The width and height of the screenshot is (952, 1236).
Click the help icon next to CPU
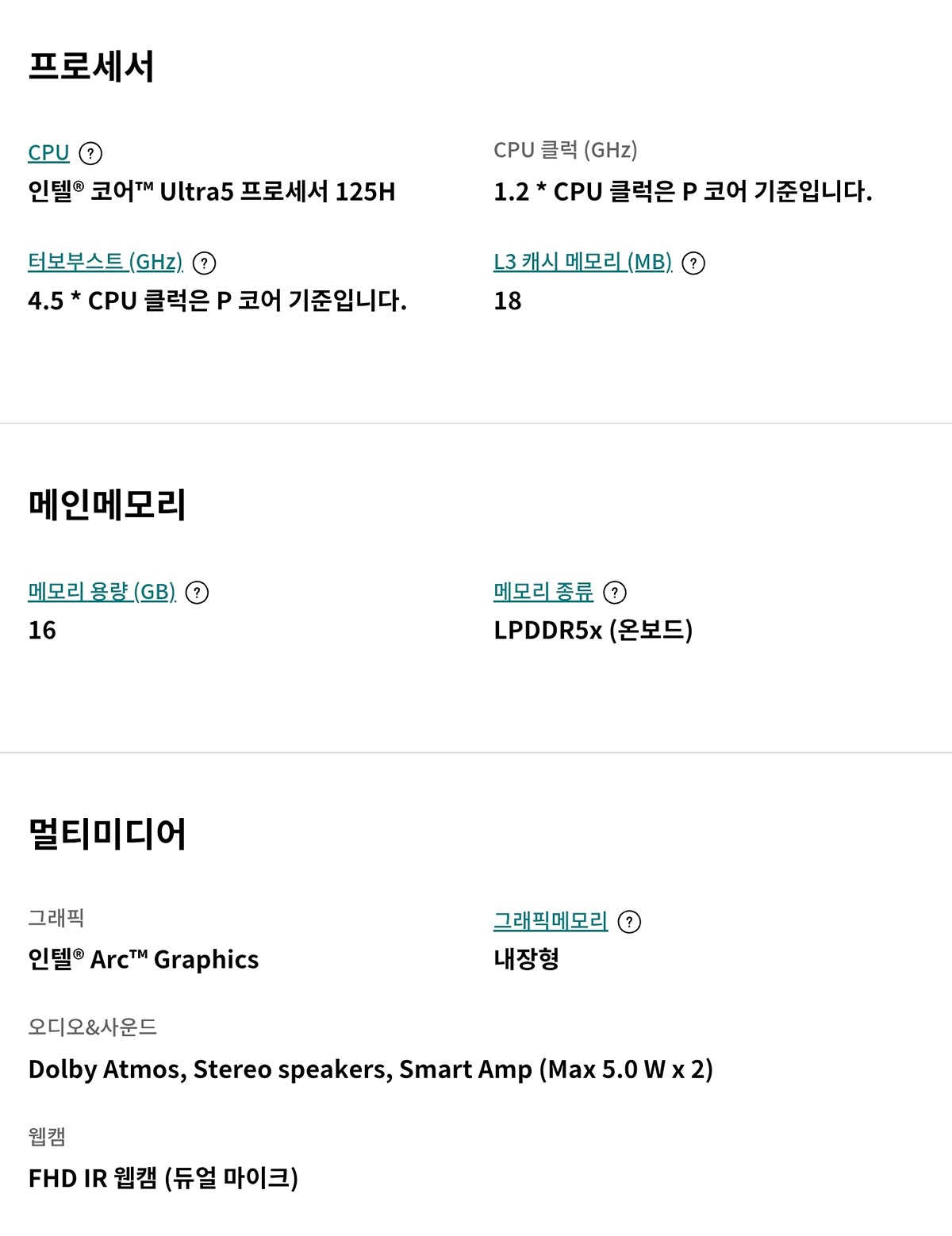[91, 153]
